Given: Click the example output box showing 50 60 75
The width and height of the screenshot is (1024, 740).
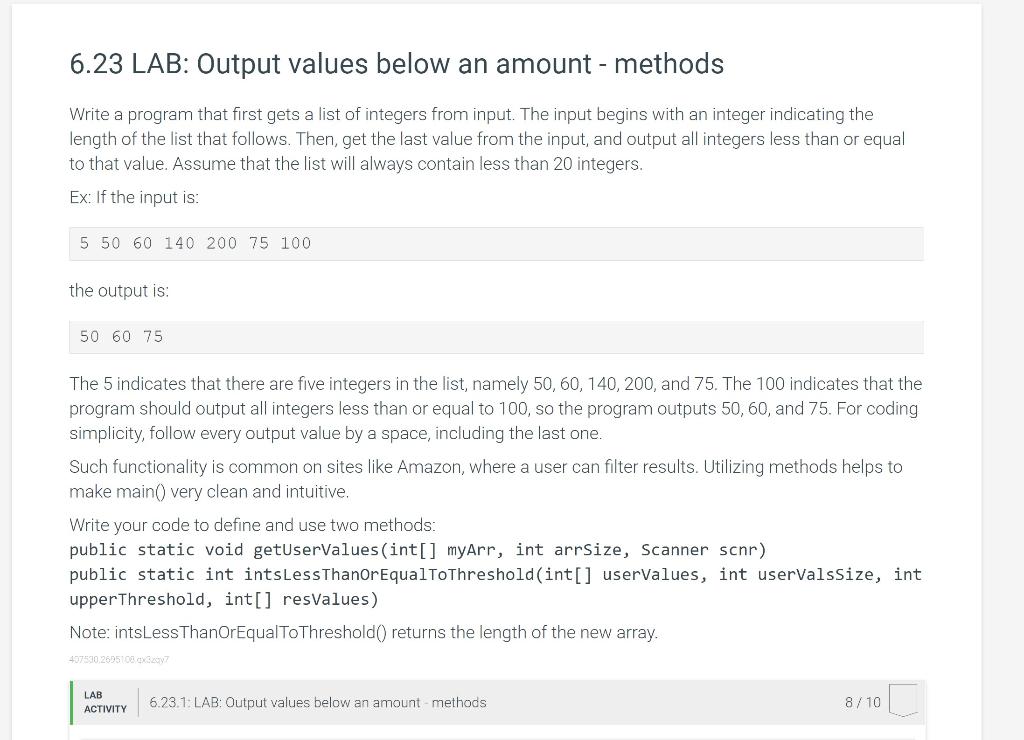Looking at the screenshot, I should (x=496, y=337).
